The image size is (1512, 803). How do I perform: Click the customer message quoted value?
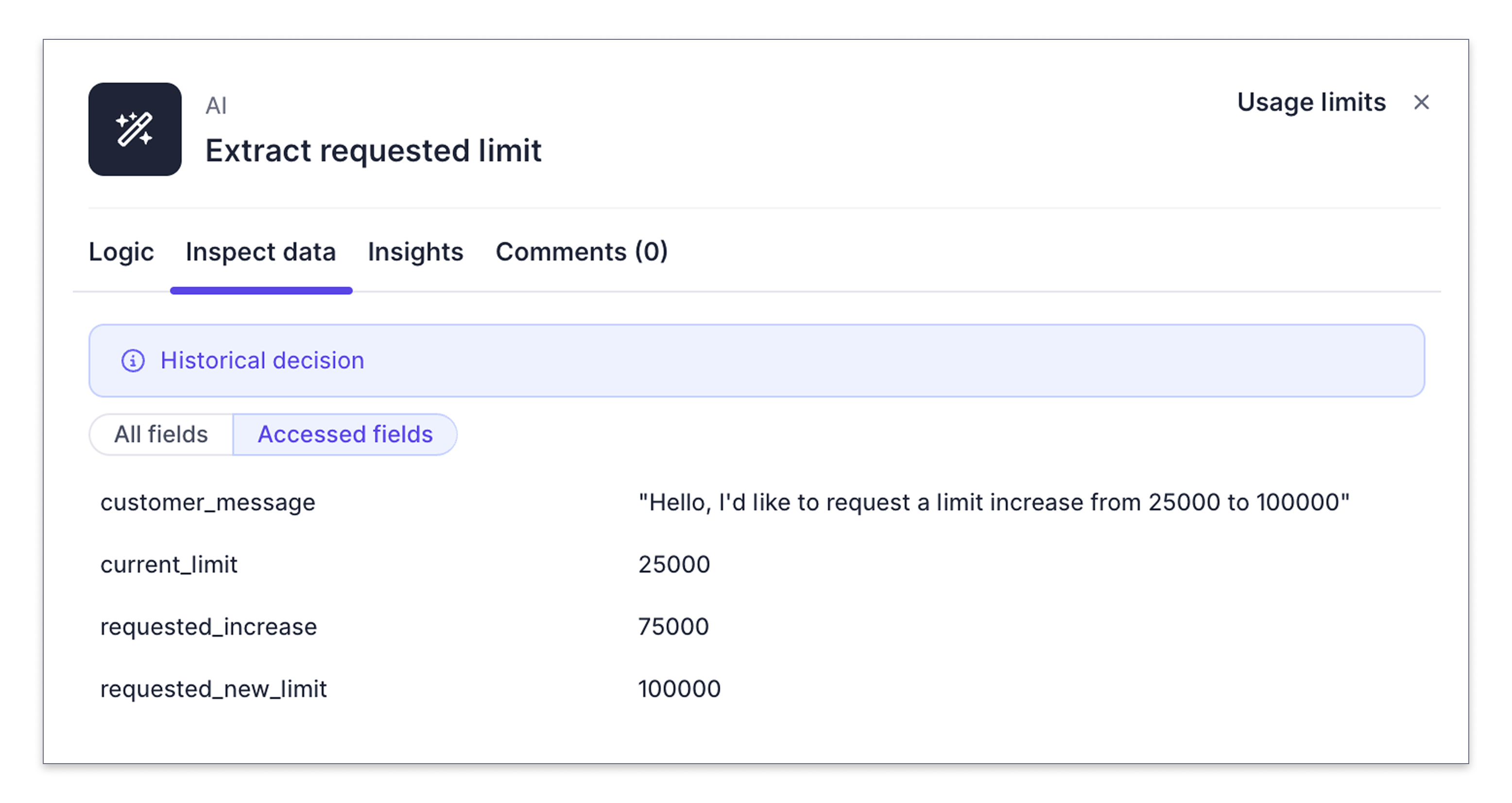993,503
